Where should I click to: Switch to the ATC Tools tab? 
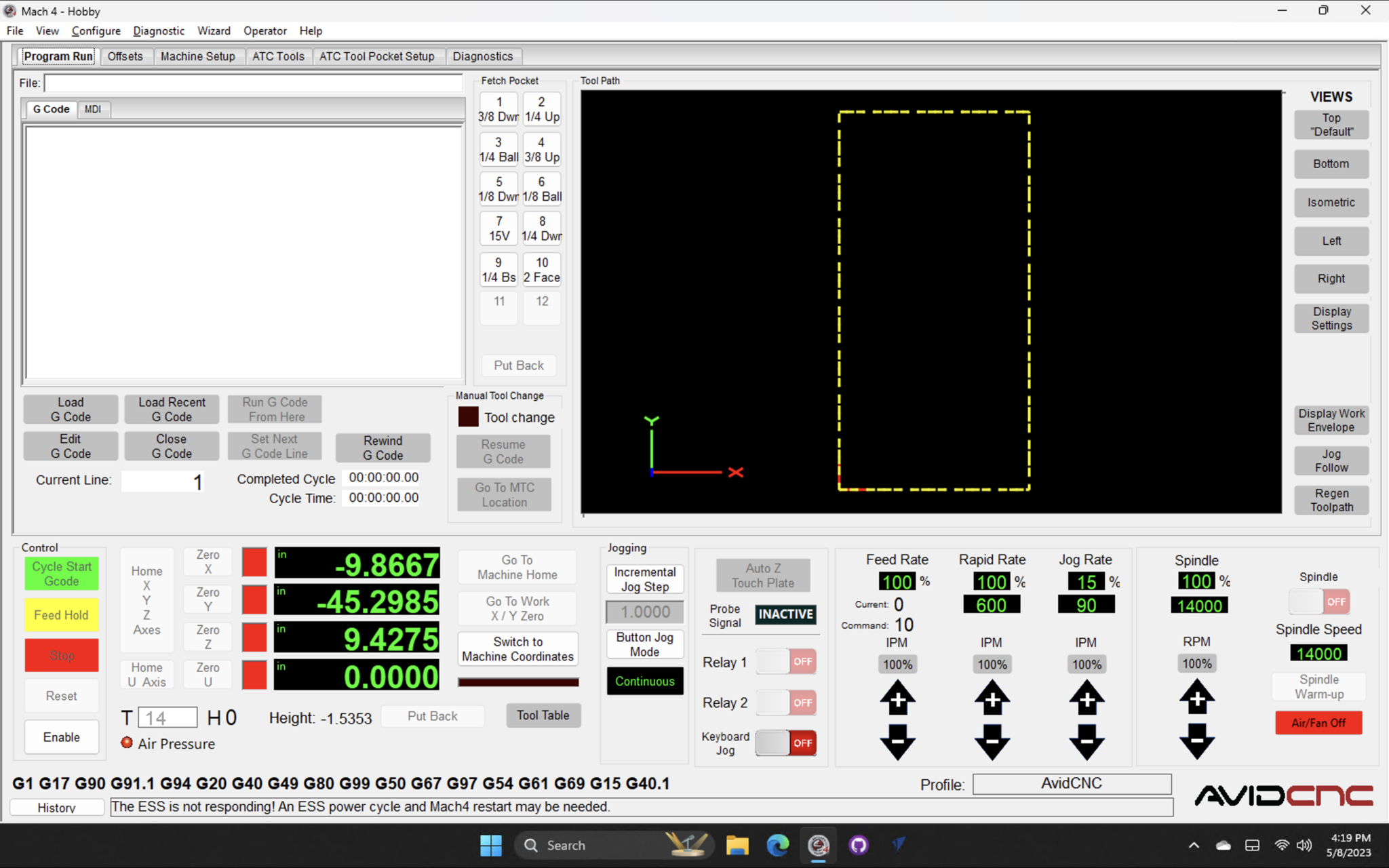(278, 56)
